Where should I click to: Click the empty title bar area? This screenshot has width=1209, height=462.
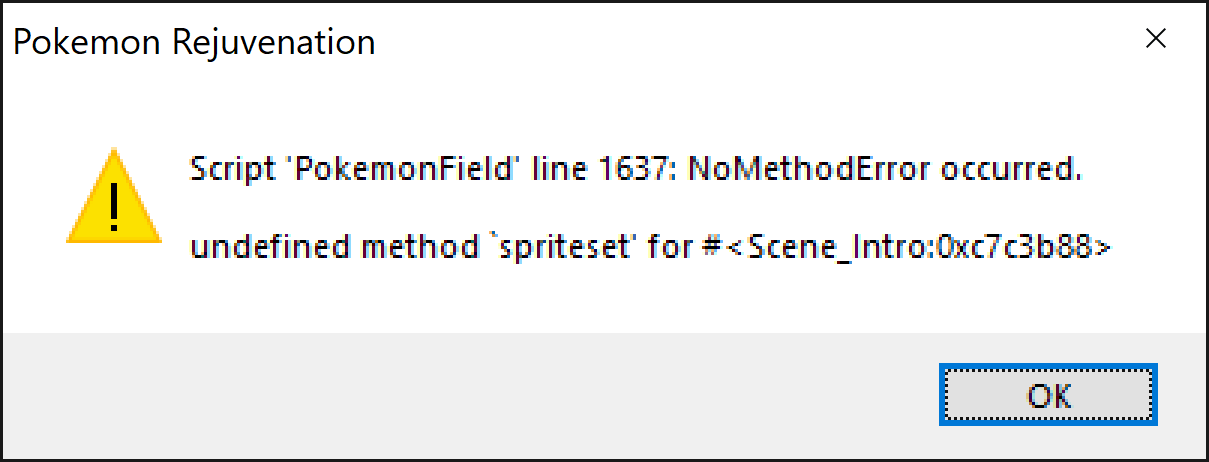click(750, 40)
